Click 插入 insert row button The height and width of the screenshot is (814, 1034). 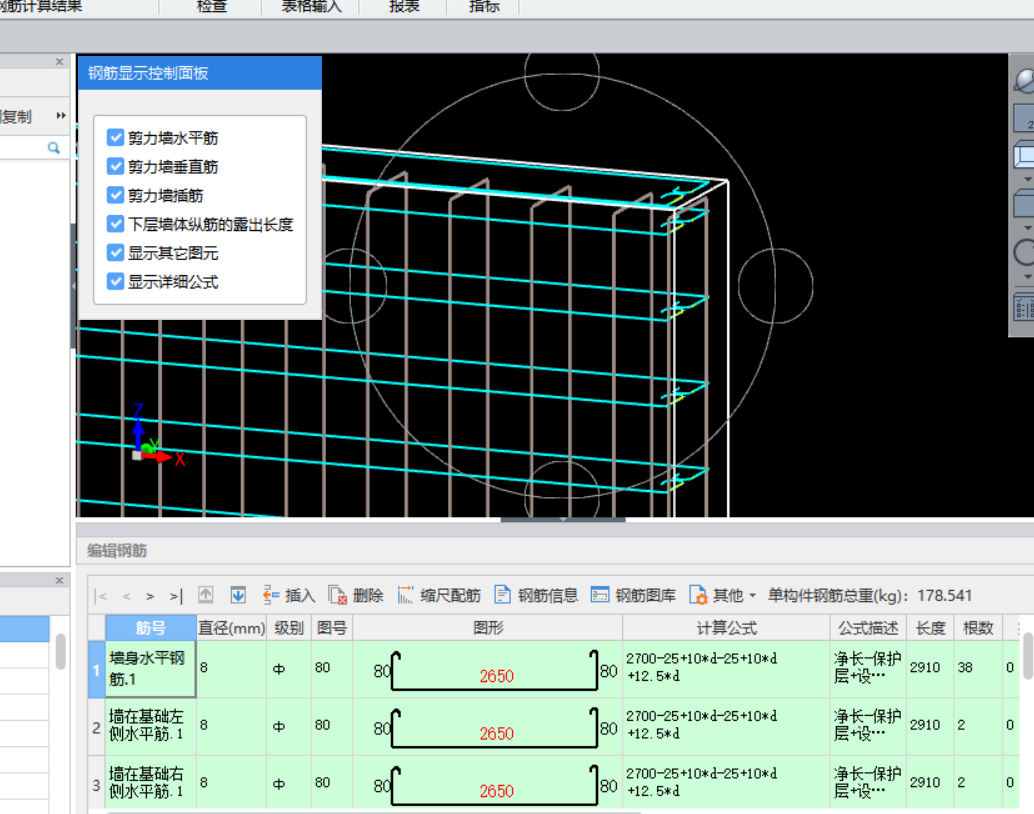289,596
